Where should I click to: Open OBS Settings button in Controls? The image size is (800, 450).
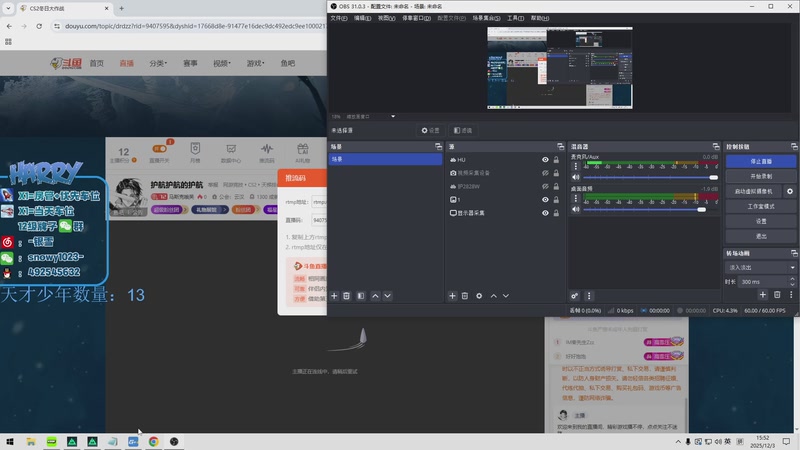(x=761, y=221)
